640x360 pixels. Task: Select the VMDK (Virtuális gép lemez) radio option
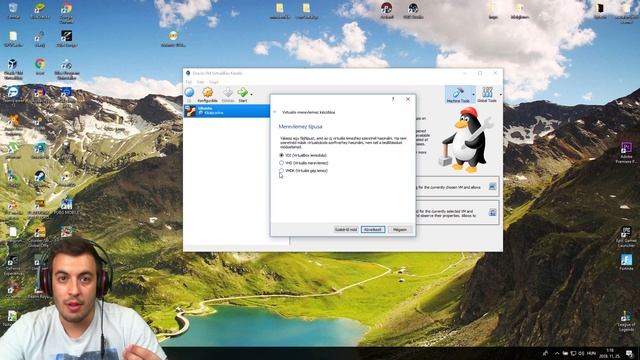281,171
